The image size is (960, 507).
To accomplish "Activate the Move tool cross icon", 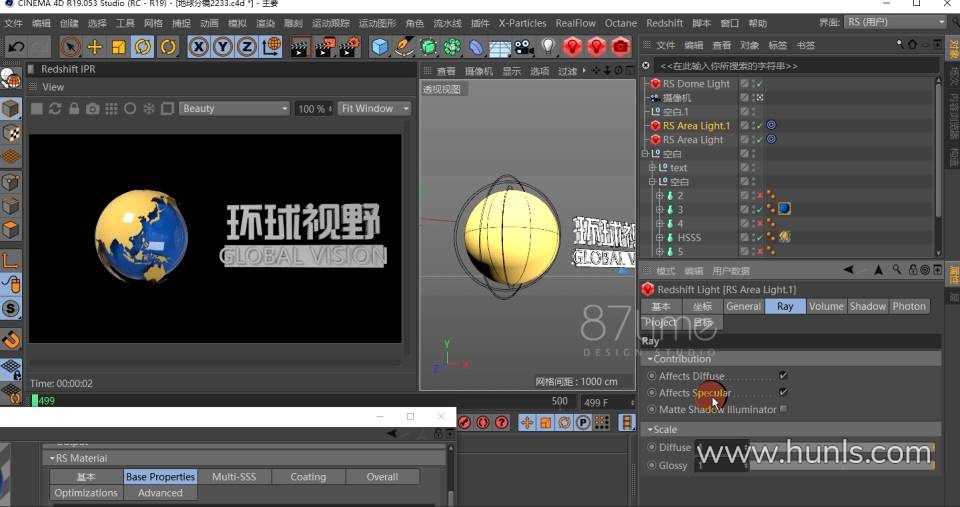I will [95, 47].
